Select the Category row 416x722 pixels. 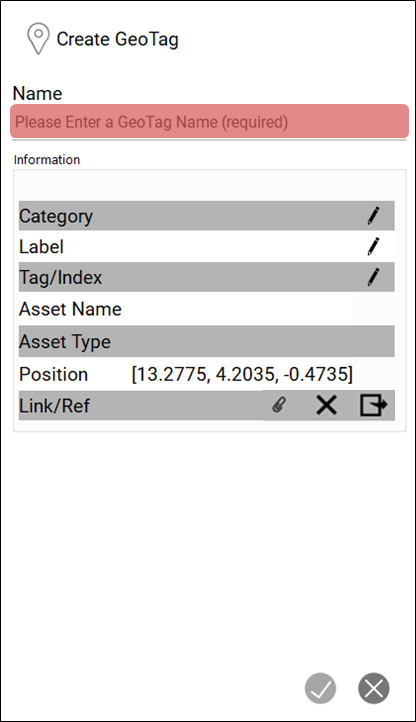[x=206, y=215]
